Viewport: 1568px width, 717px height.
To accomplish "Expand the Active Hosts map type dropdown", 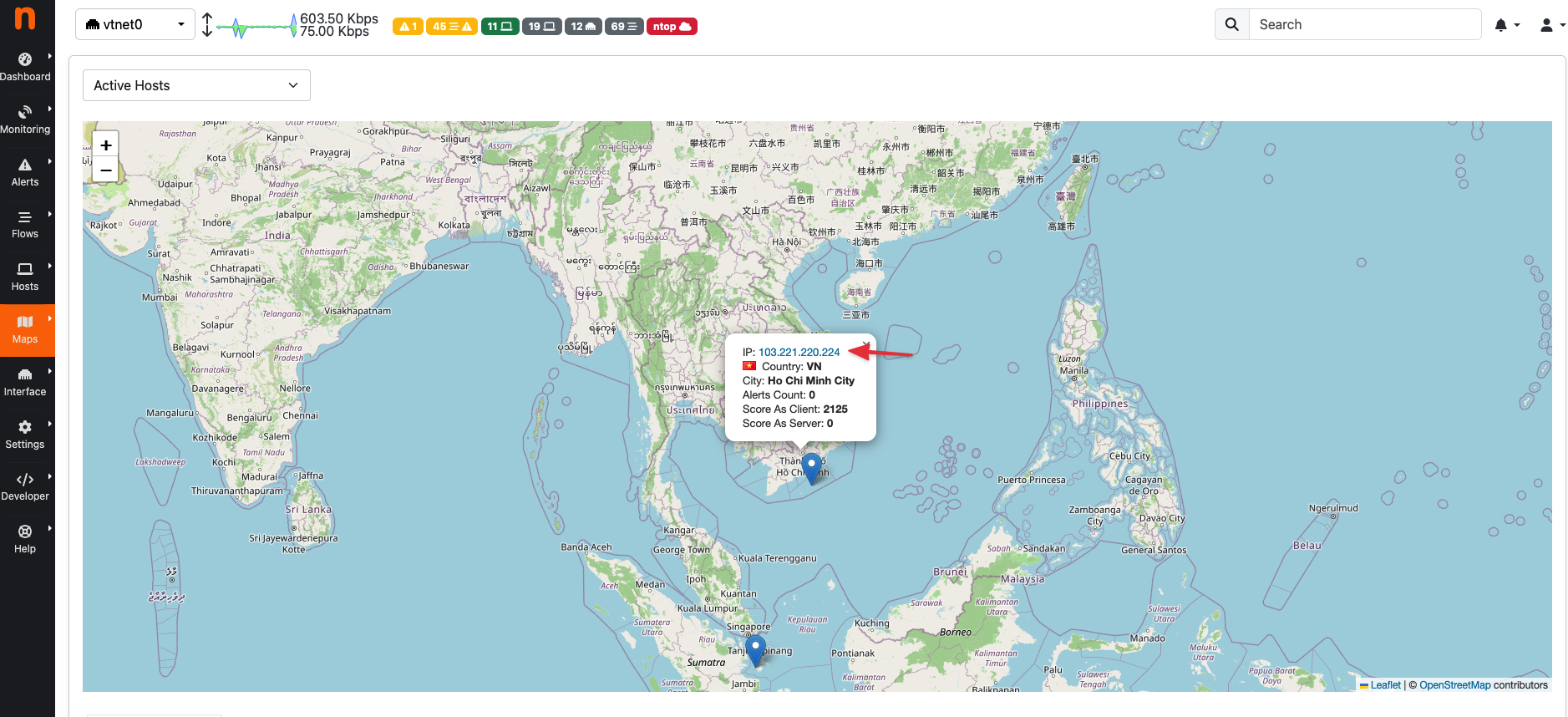I will [x=196, y=85].
